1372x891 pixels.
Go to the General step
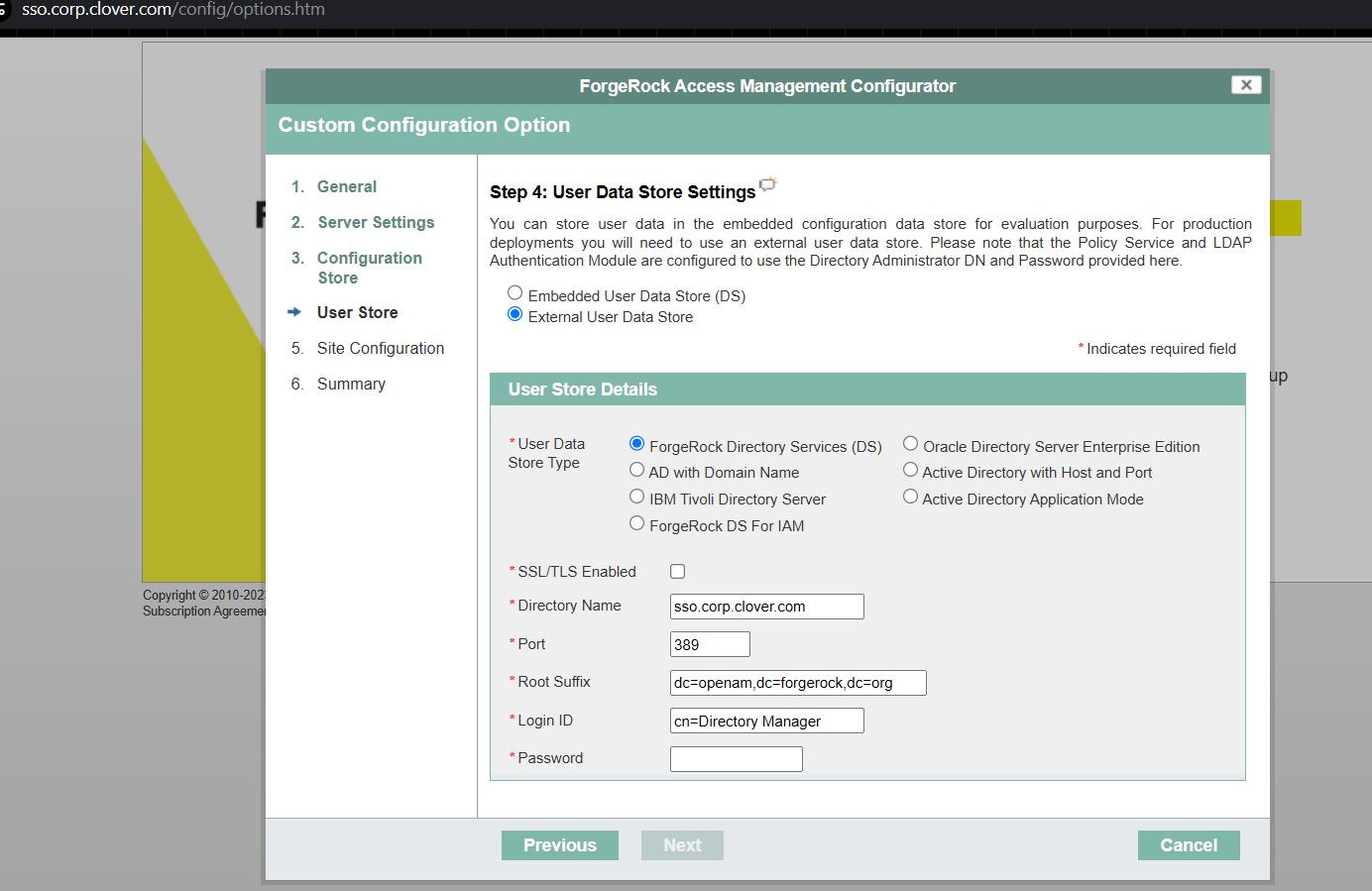[347, 186]
